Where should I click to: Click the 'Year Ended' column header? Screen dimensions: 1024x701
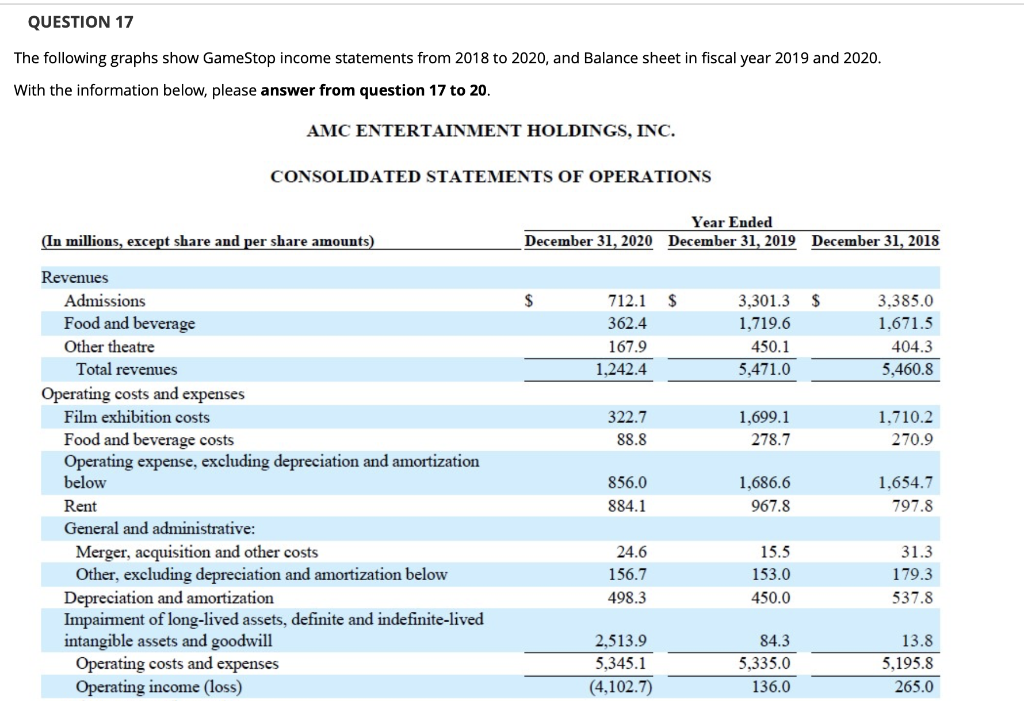[x=731, y=222]
